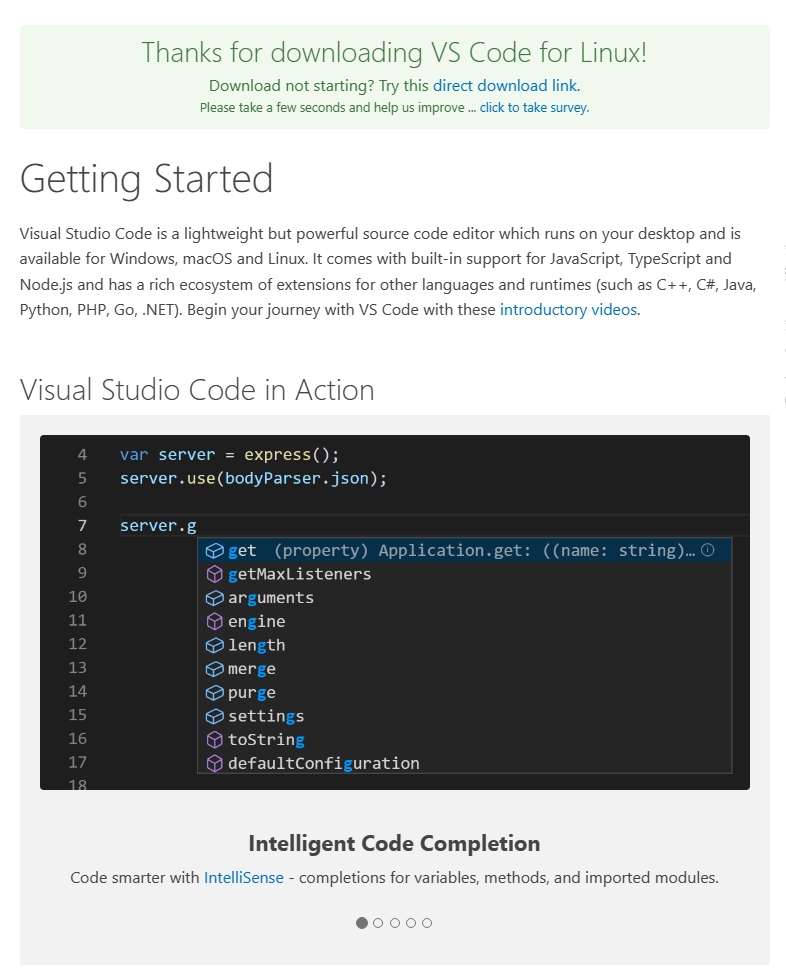Click line number 12 in the gutter
This screenshot has height=980, width=786.
pyautogui.click(x=77, y=644)
